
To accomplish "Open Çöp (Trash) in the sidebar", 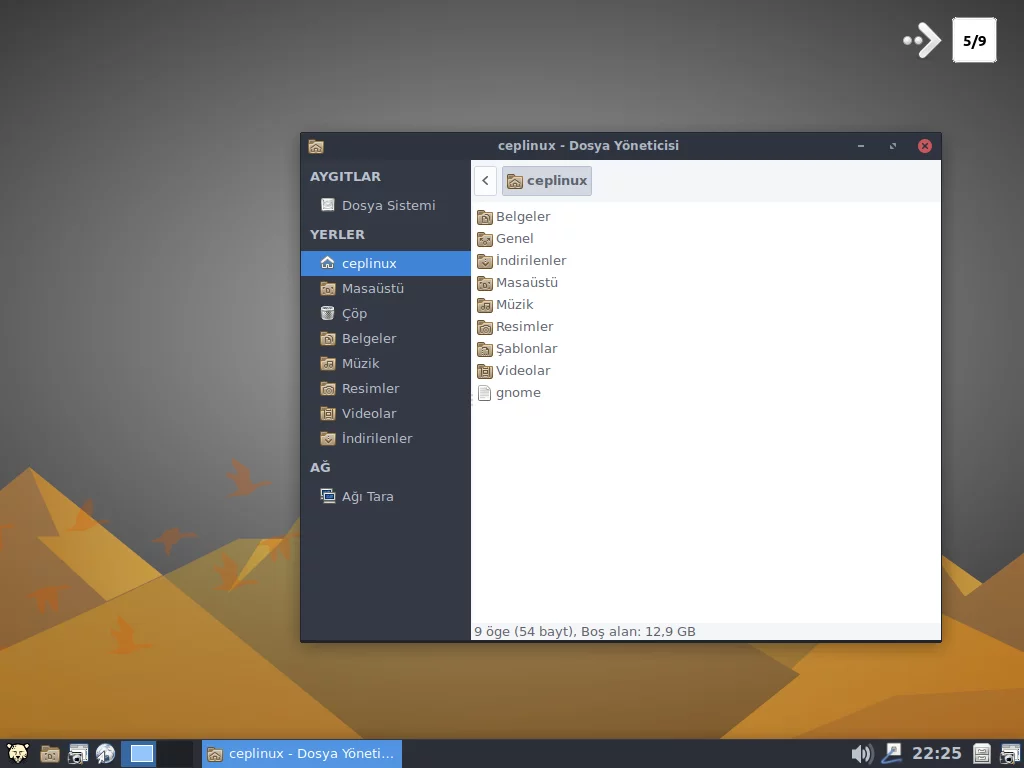I will point(356,313).
